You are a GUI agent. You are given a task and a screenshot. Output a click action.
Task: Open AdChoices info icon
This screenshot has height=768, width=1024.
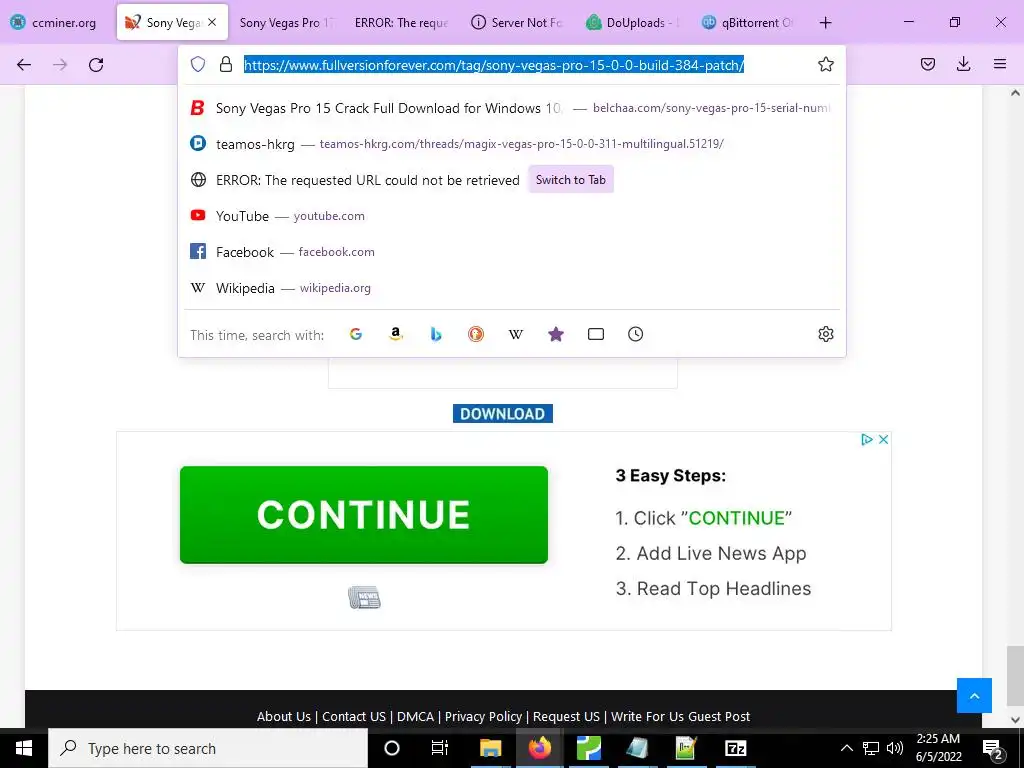(x=867, y=440)
